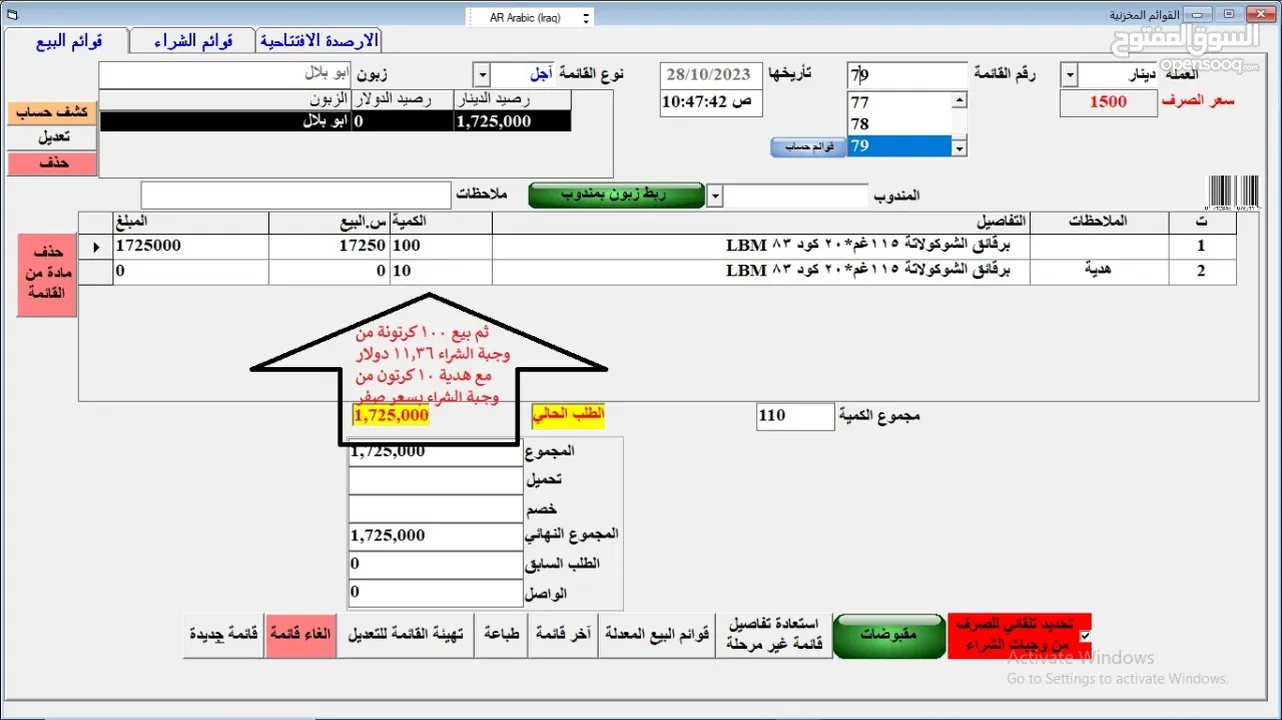Select highlighted invoice 79 in the list

point(899,146)
